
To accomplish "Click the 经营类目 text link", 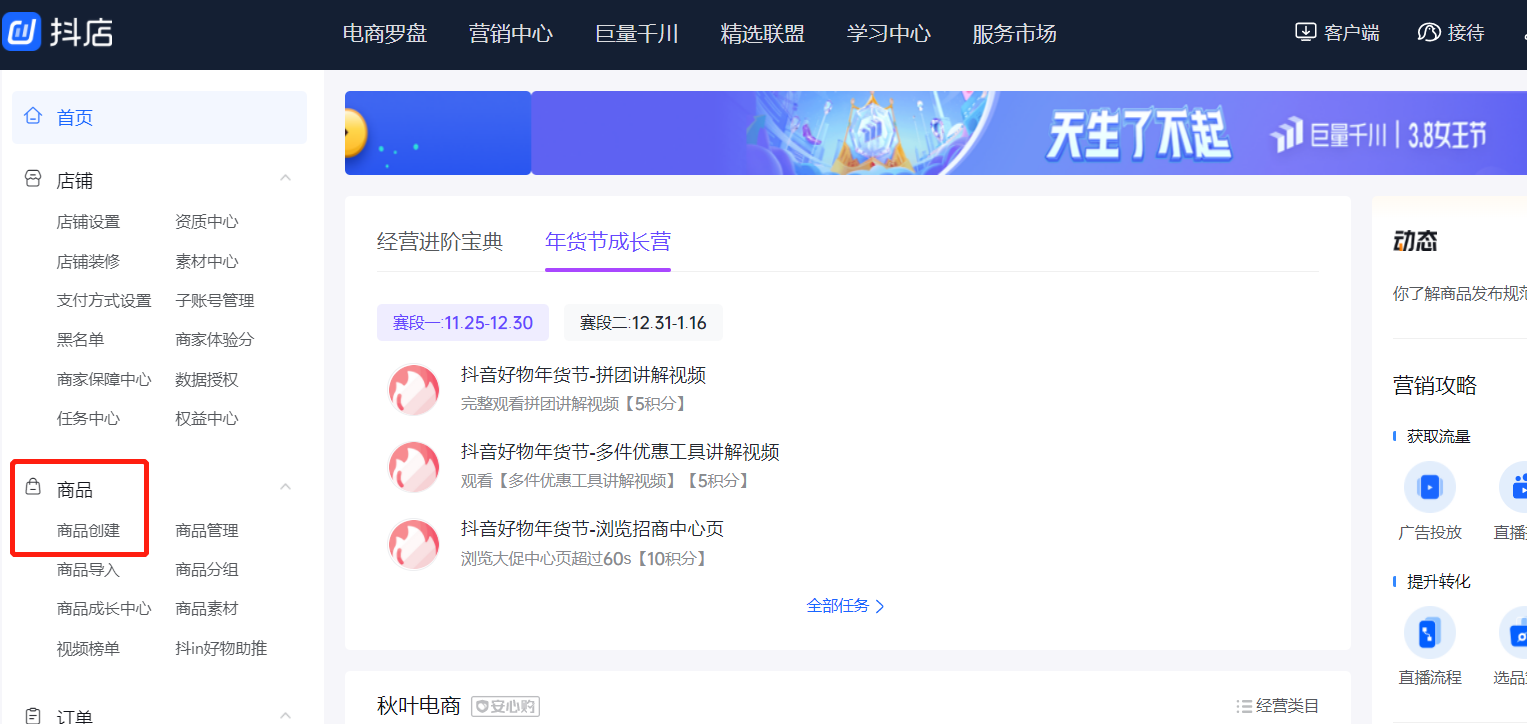I will click(1288, 706).
